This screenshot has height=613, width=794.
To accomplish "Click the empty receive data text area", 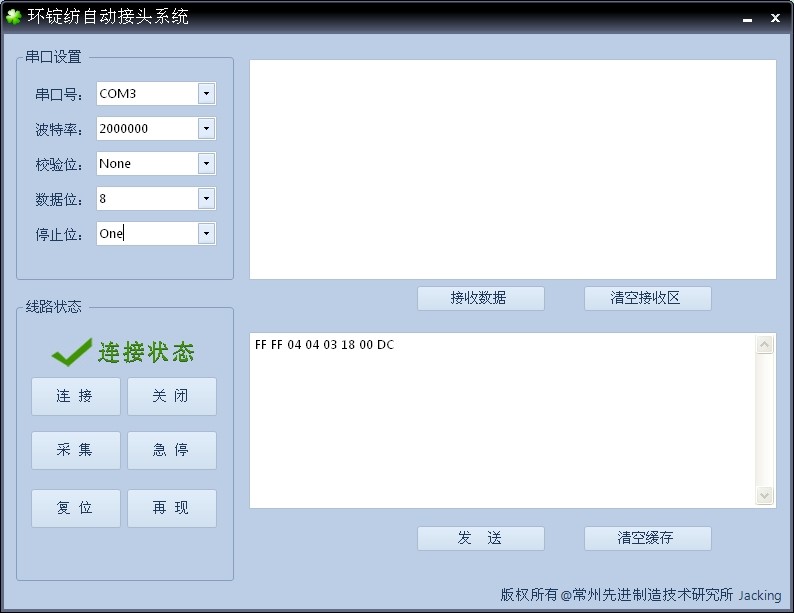I will tap(512, 170).
